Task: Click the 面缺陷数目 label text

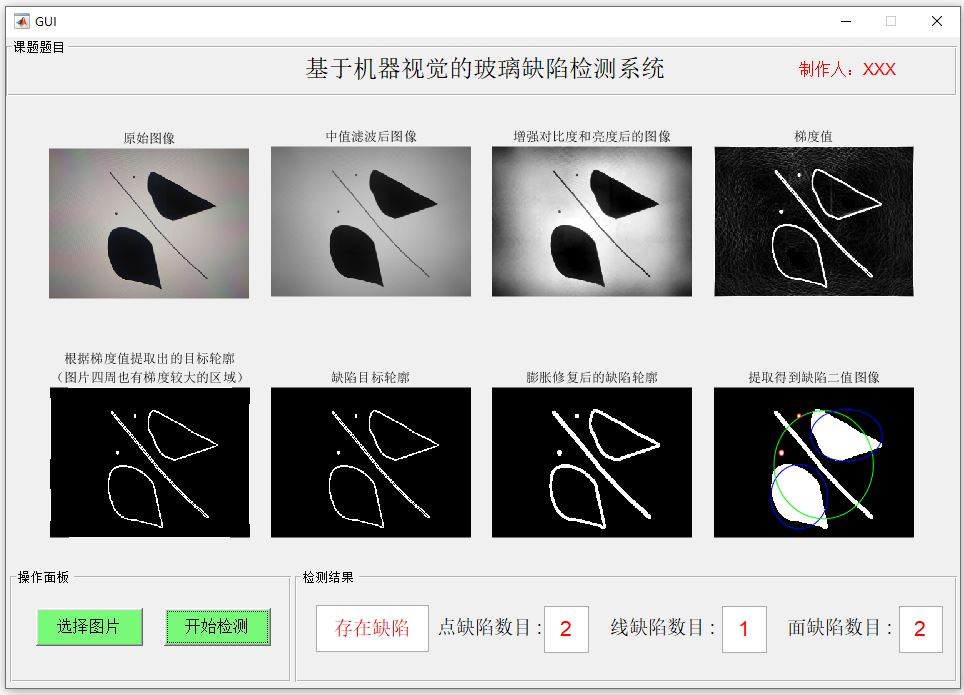Action: 840,627
